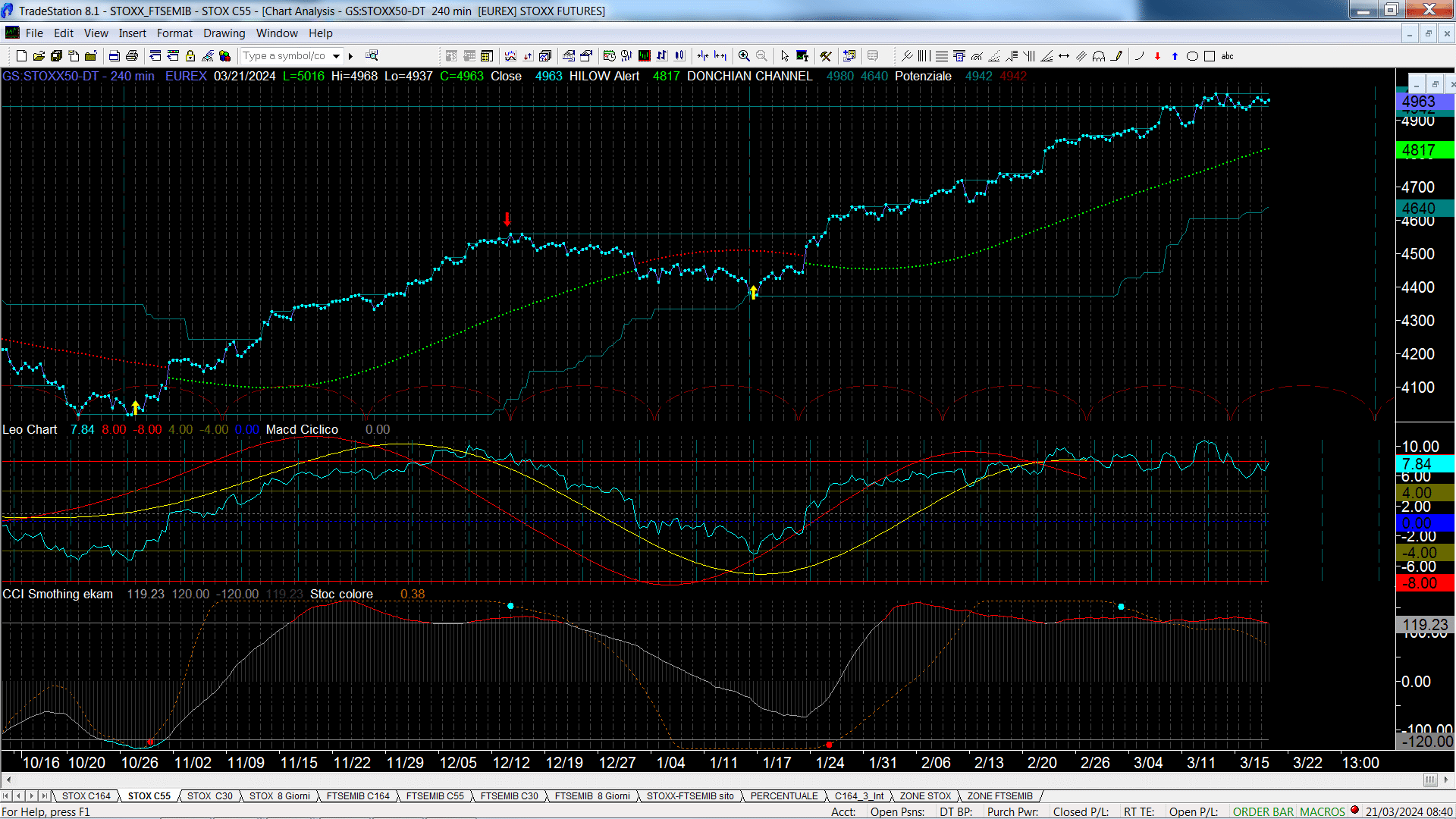The image size is (1456, 819).
Task: Switch to FTSEMIB 8 Giorni tab
Action: (592, 796)
